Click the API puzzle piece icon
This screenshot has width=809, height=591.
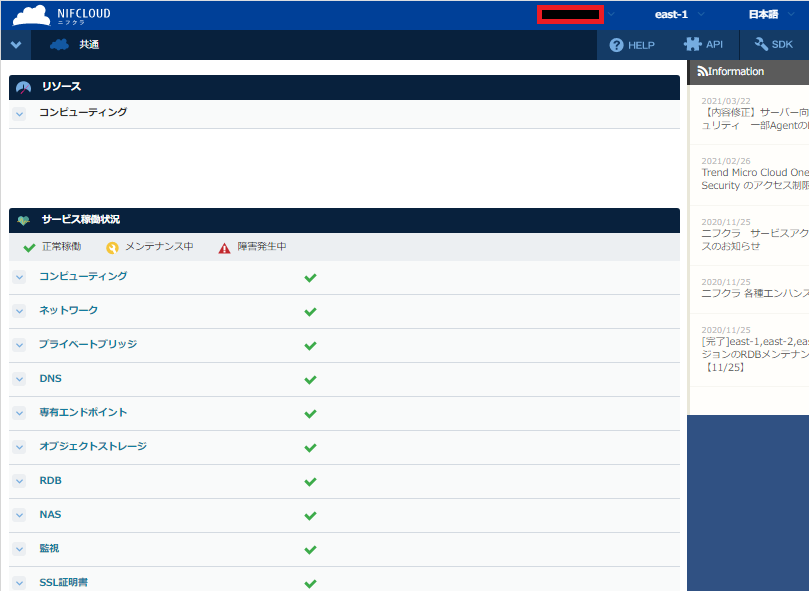click(692, 45)
